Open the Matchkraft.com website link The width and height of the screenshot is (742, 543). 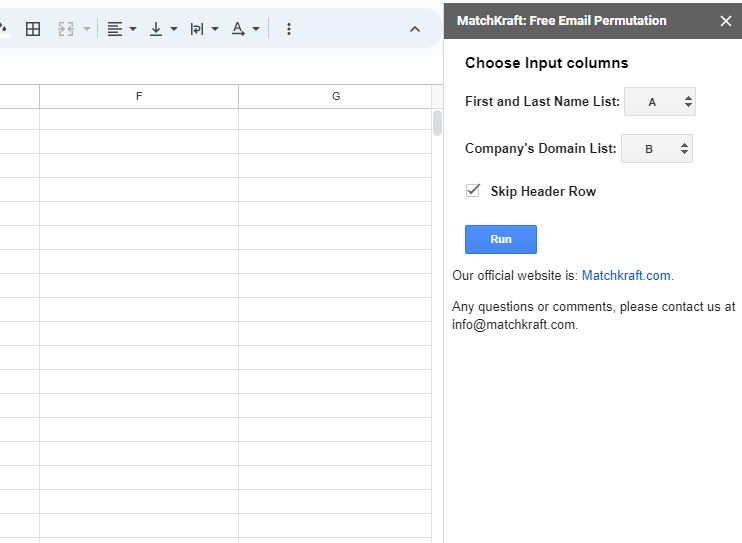pos(626,276)
